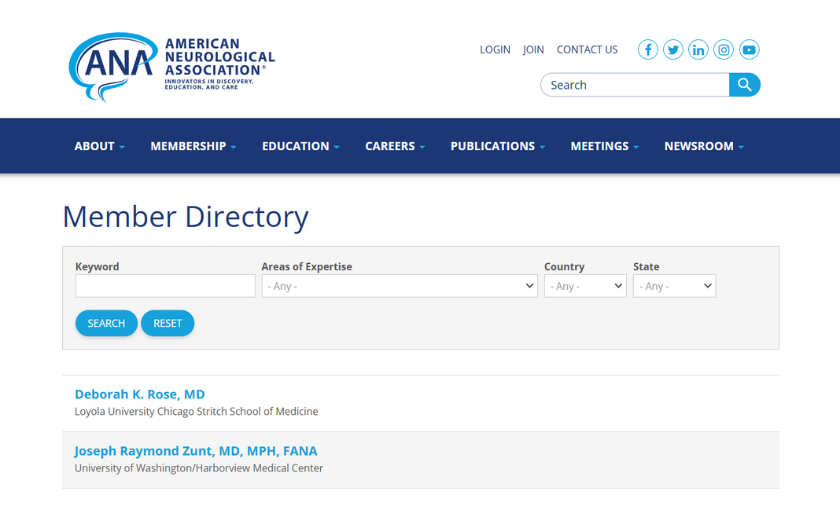The image size is (840, 519).
Task: Open the ANA Instagram icon
Action: pos(723,50)
